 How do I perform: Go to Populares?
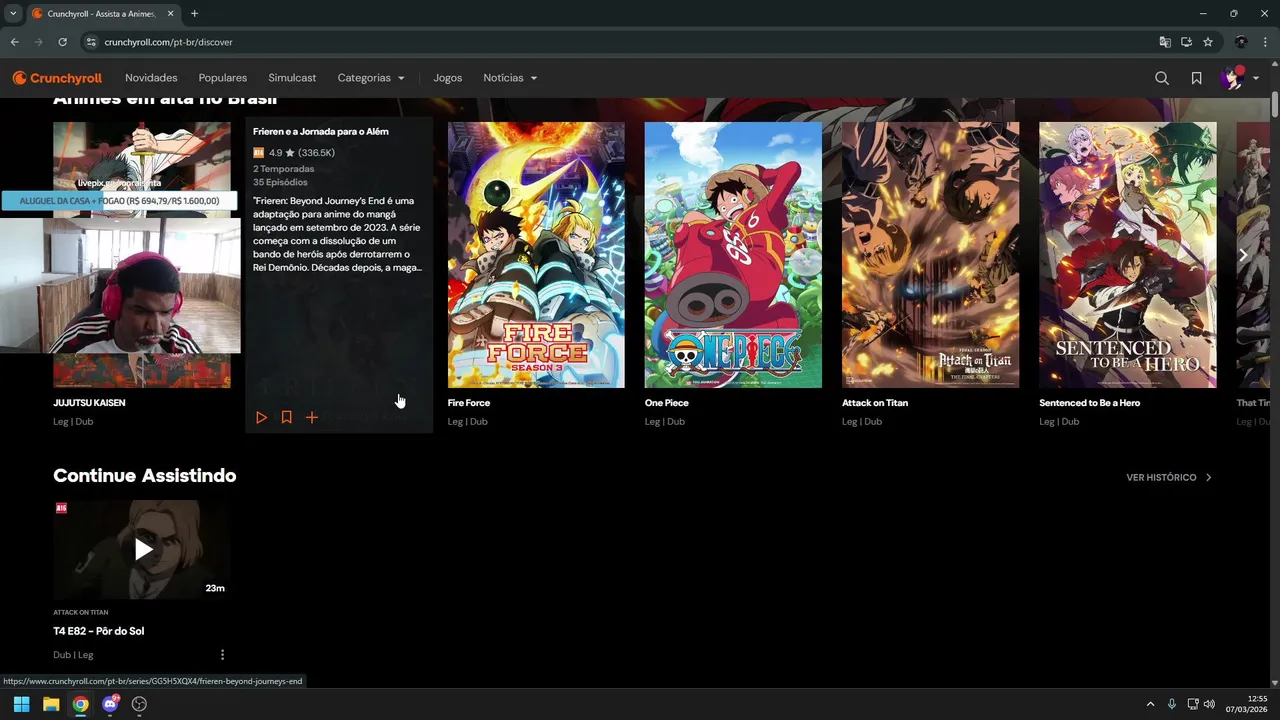coord(223,78)
